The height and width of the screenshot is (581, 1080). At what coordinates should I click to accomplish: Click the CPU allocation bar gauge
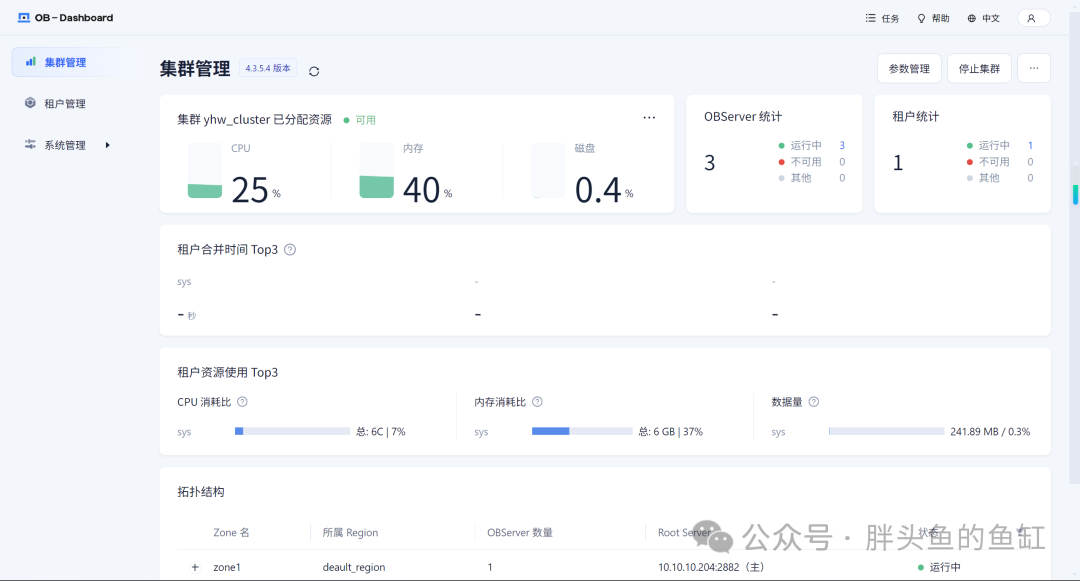[x=205, y=171]
